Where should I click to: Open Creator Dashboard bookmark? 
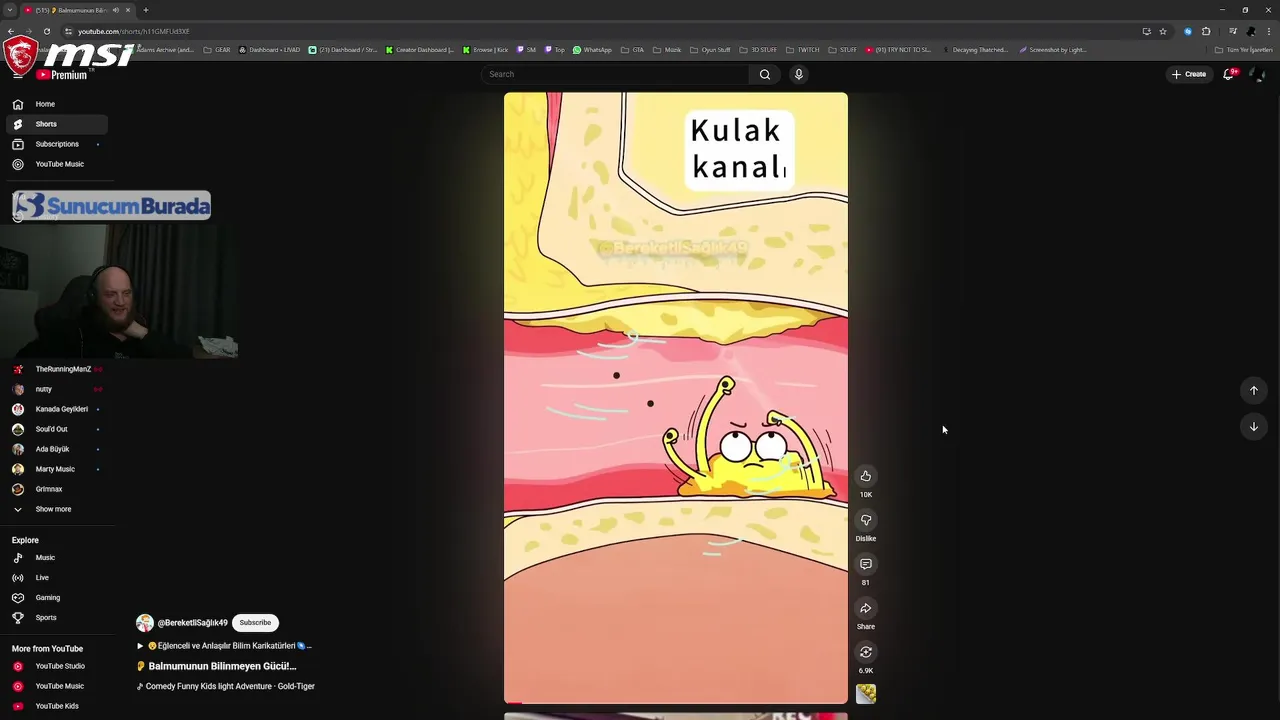click(x=420, y=50)
